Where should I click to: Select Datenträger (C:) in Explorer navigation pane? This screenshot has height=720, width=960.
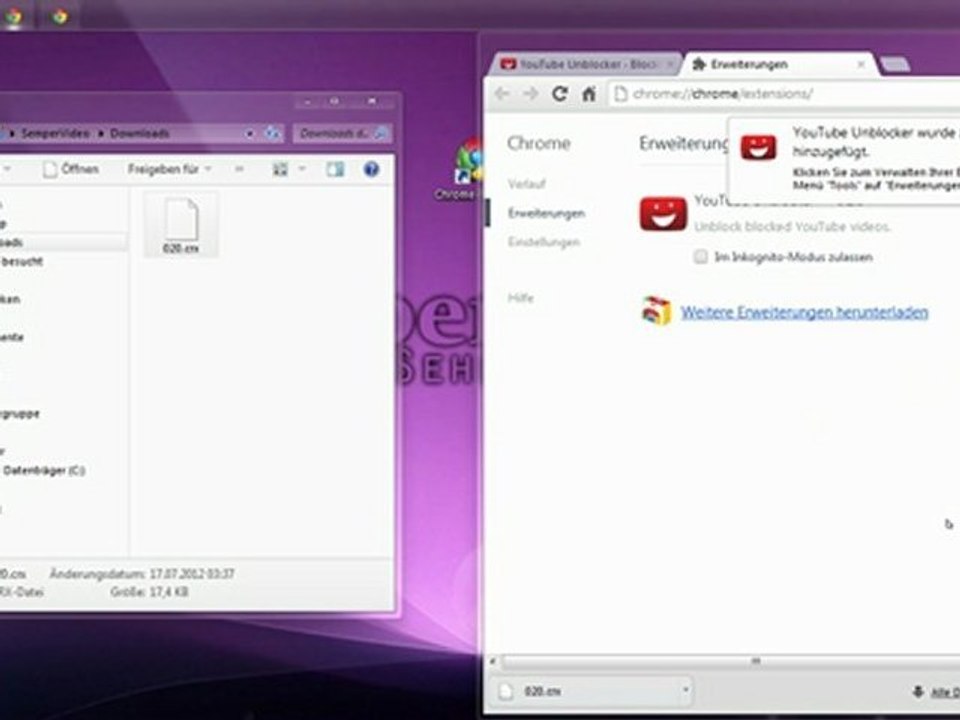(43, 471)
